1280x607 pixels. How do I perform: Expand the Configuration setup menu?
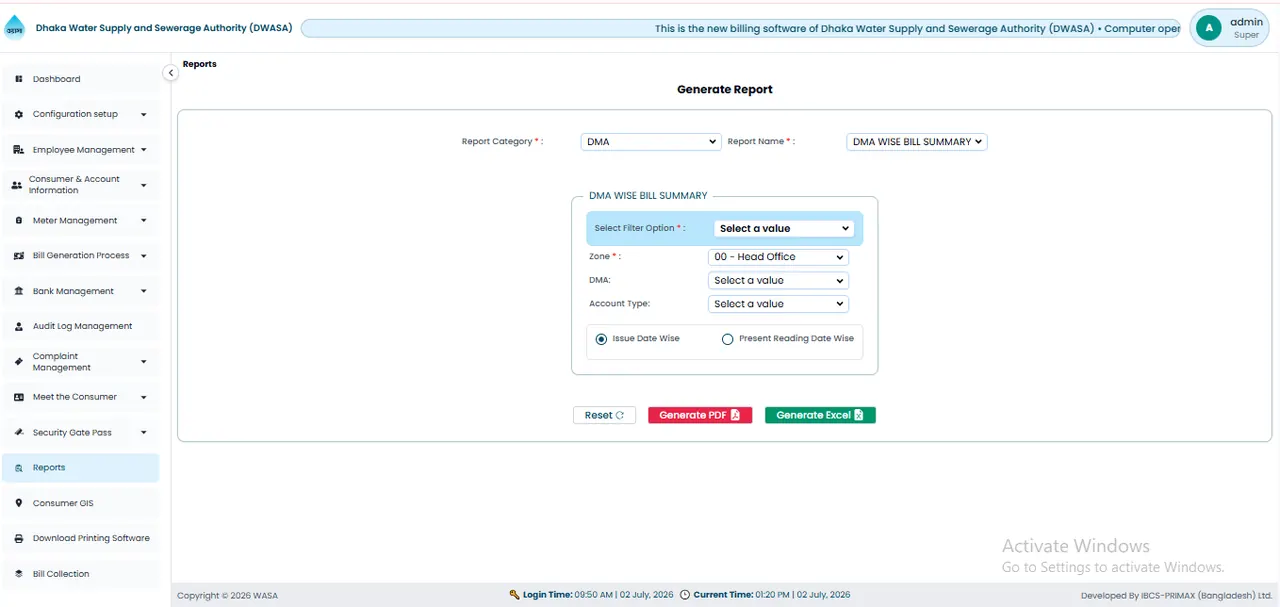pyautogui.click(x=80, y=115)
